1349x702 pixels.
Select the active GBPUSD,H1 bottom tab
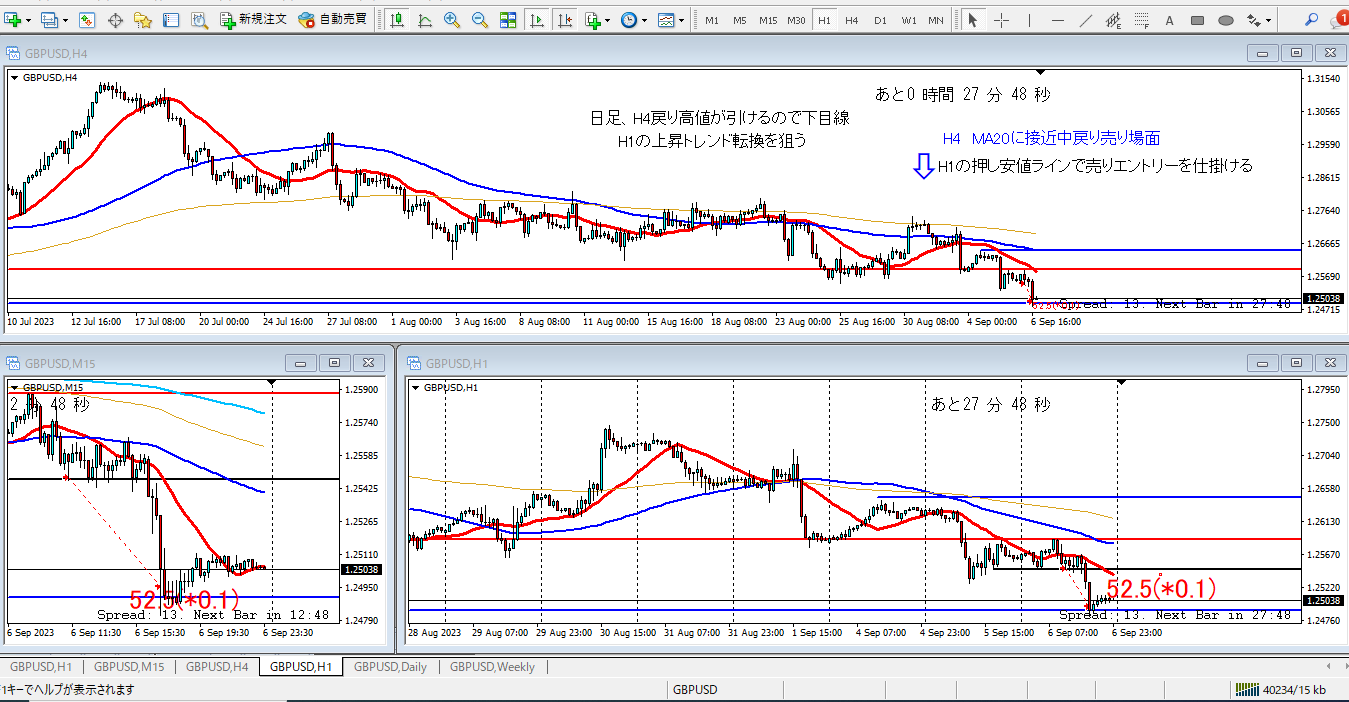coord(300,666)
